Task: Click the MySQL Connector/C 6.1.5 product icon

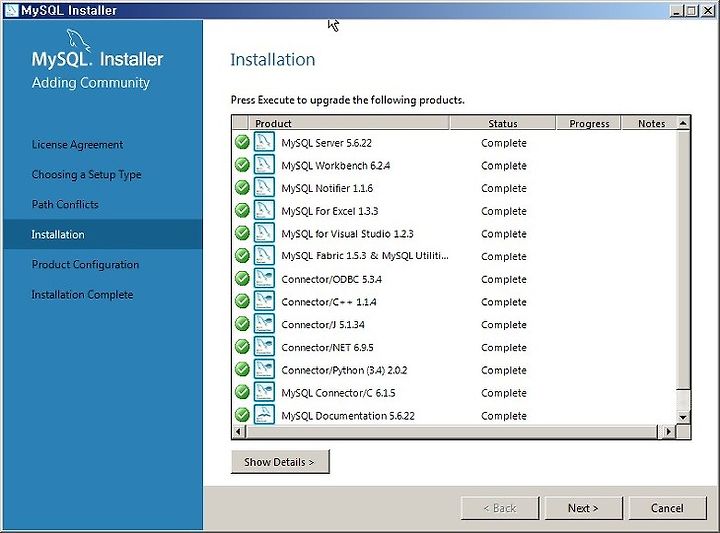Action: (264, 392)
